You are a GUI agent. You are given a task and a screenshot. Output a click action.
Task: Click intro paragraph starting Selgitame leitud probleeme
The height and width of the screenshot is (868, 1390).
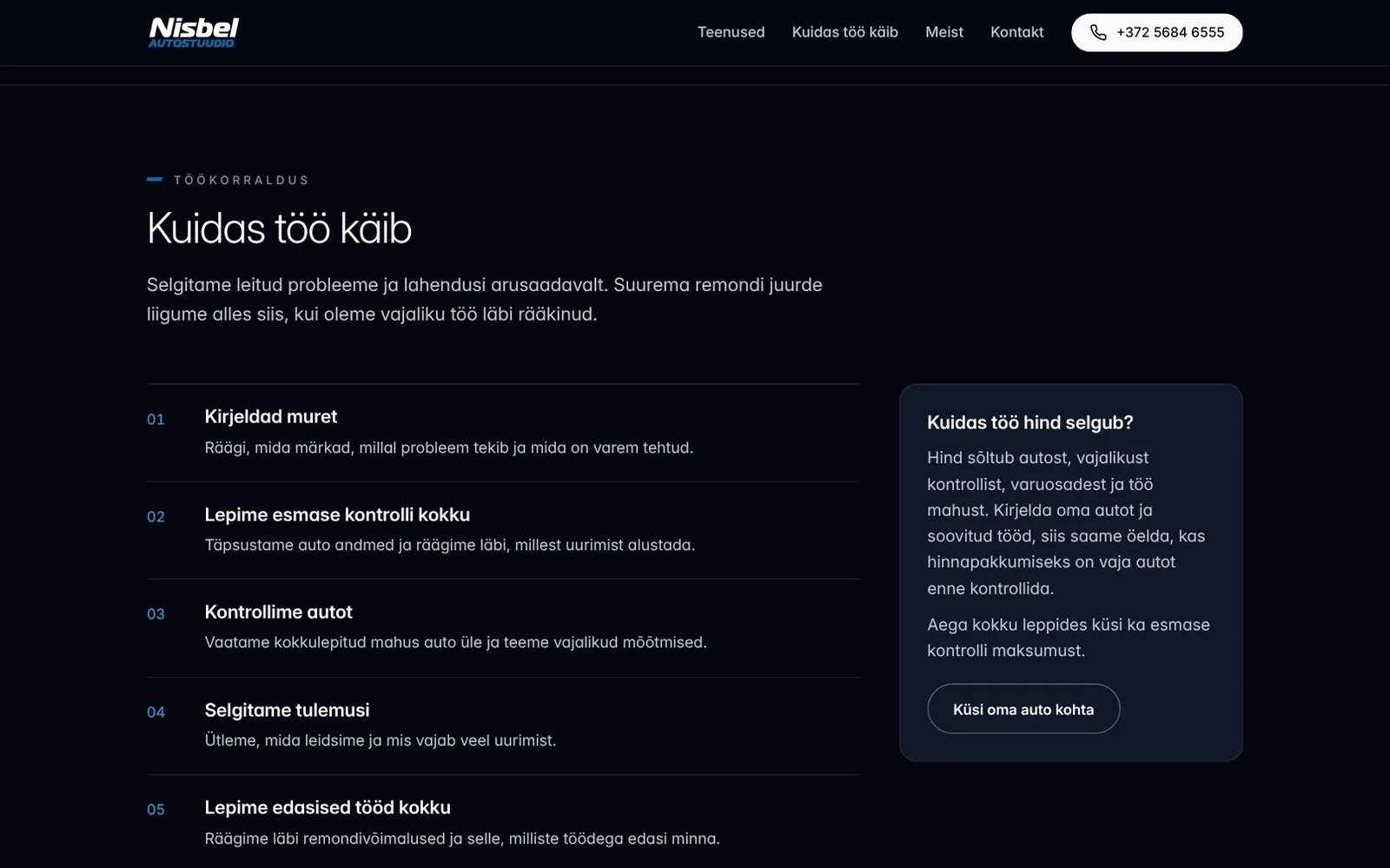tap(484, 300)
